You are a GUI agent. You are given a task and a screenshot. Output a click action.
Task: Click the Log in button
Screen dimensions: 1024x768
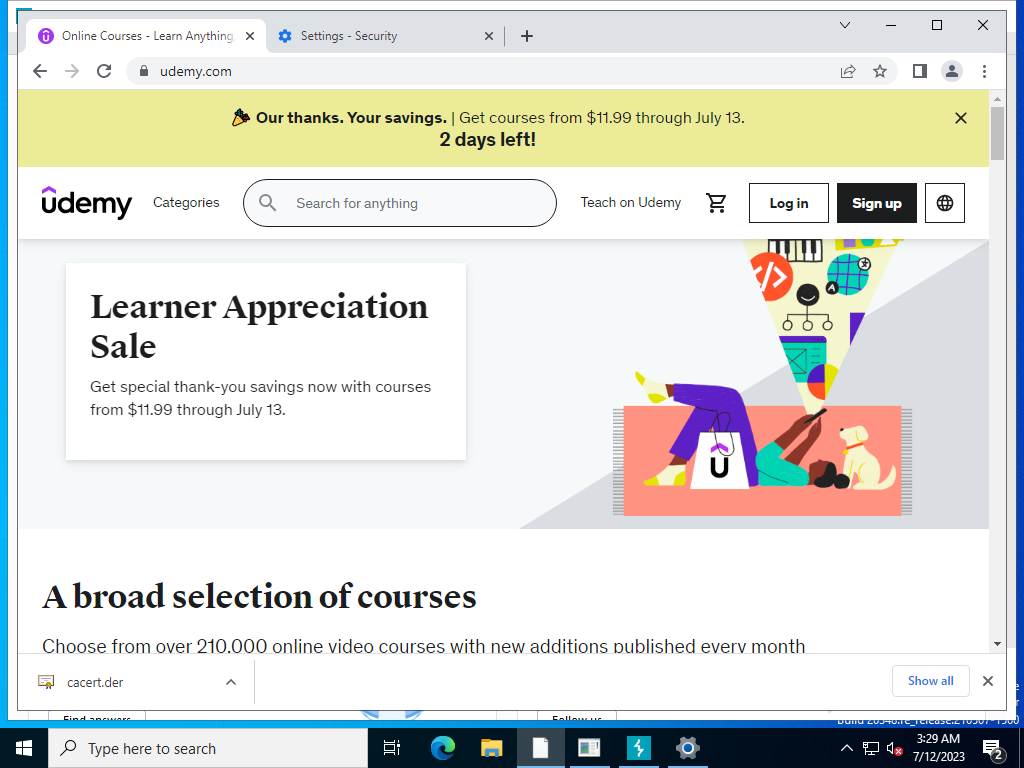789,203
